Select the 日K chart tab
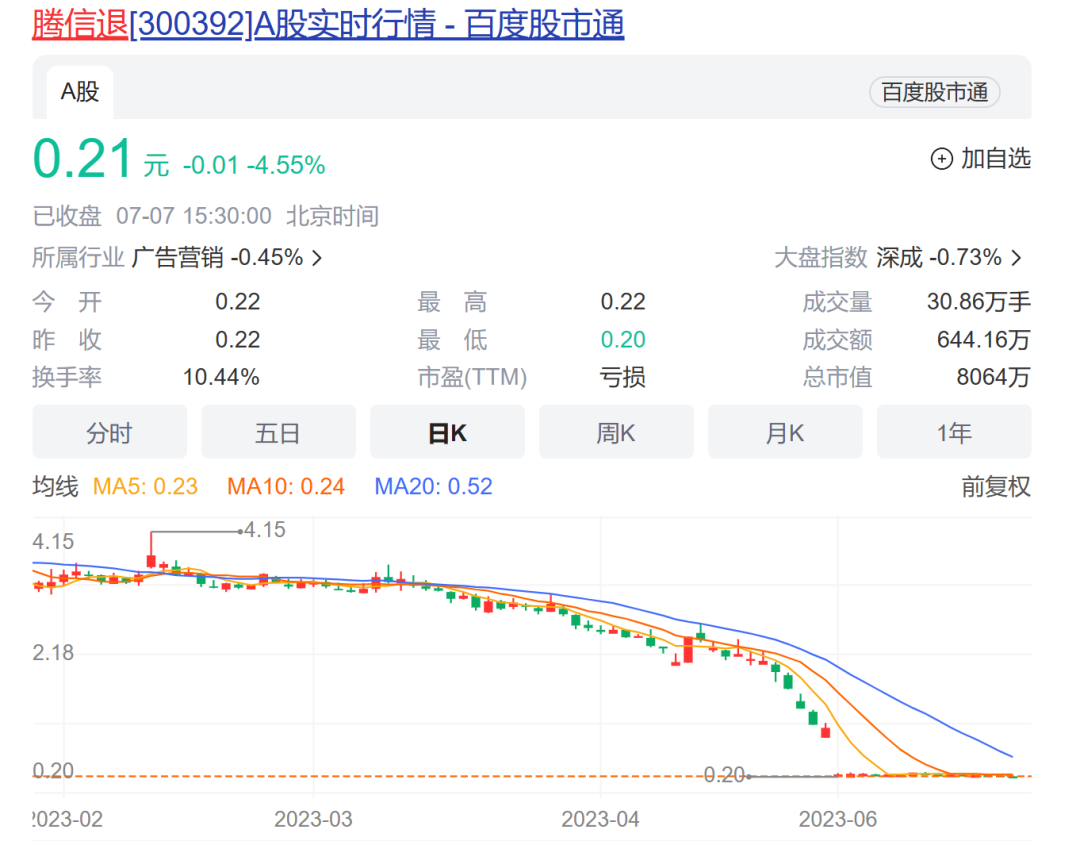The height and width of the screenshot is (841, 1080). coord(447,433)
